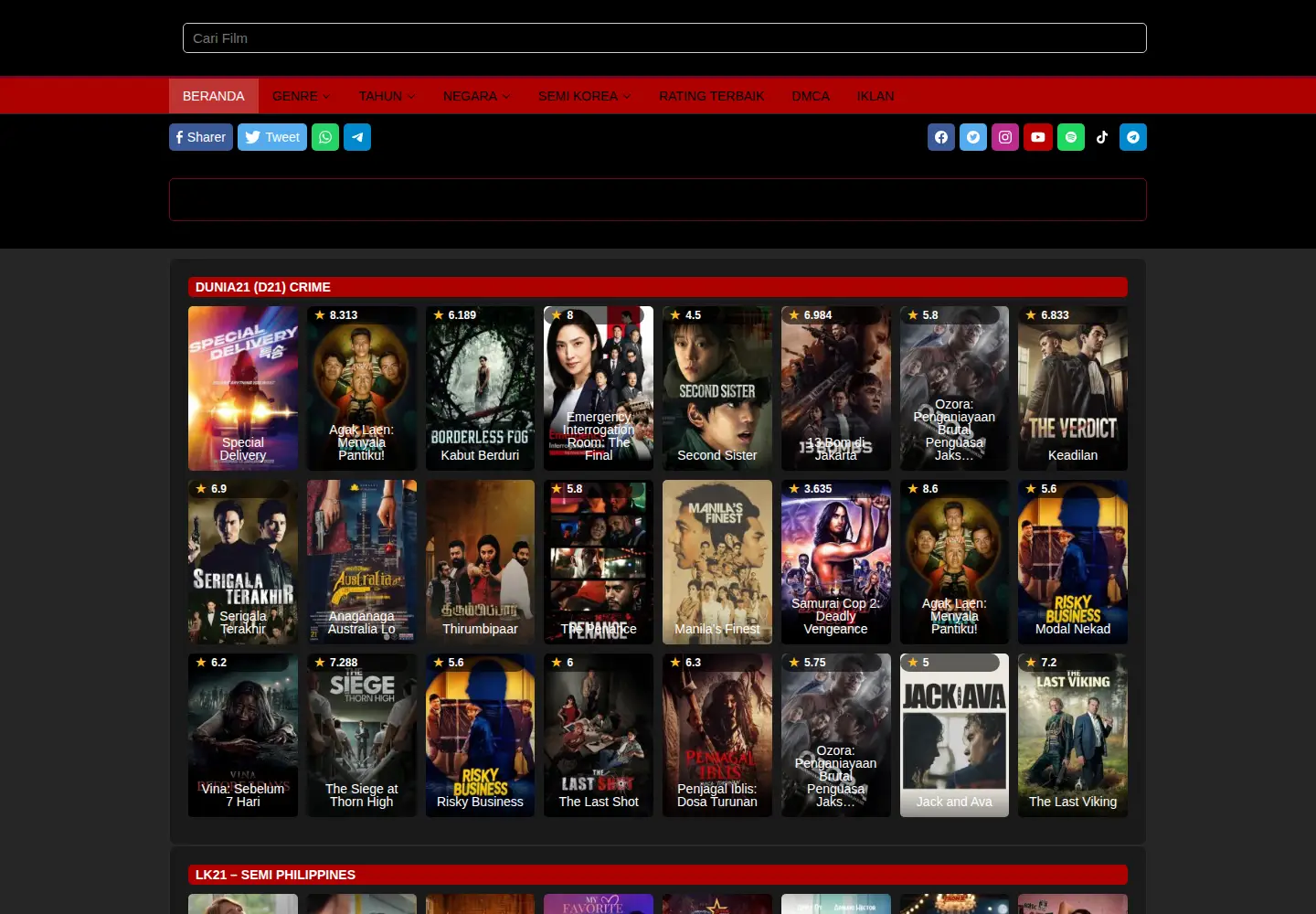Image resolution: width=1316 pixels, height=914 pixels.
Task: Open the 13 Bom di Jakarta poster
Action: pos(836,388)
